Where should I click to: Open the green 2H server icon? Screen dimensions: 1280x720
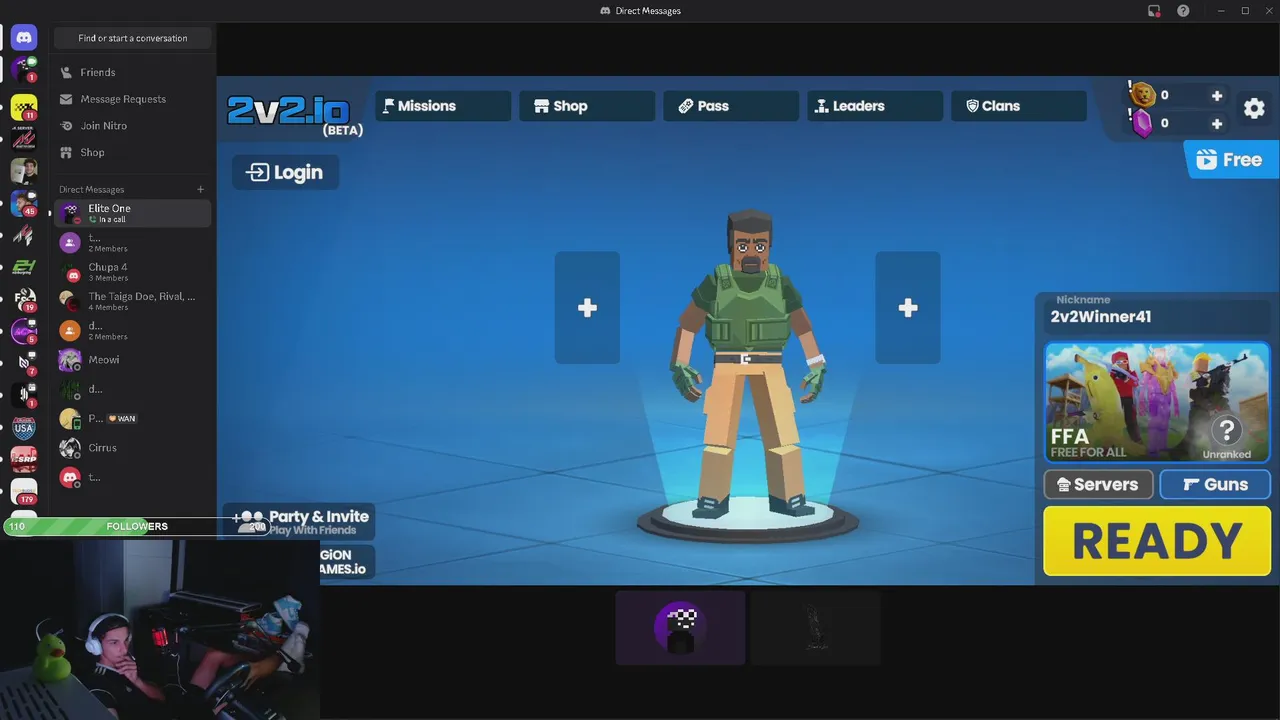click(x=24, y=267)
